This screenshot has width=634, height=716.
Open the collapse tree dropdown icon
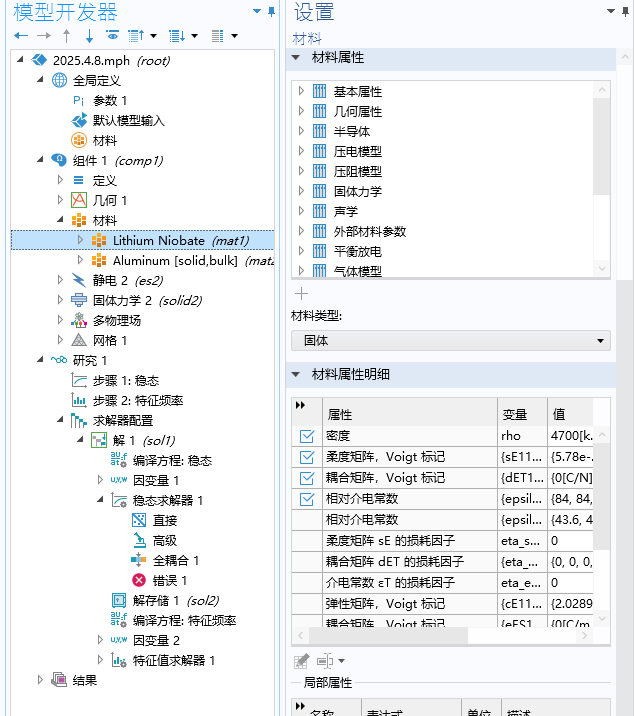click(153, 36)
